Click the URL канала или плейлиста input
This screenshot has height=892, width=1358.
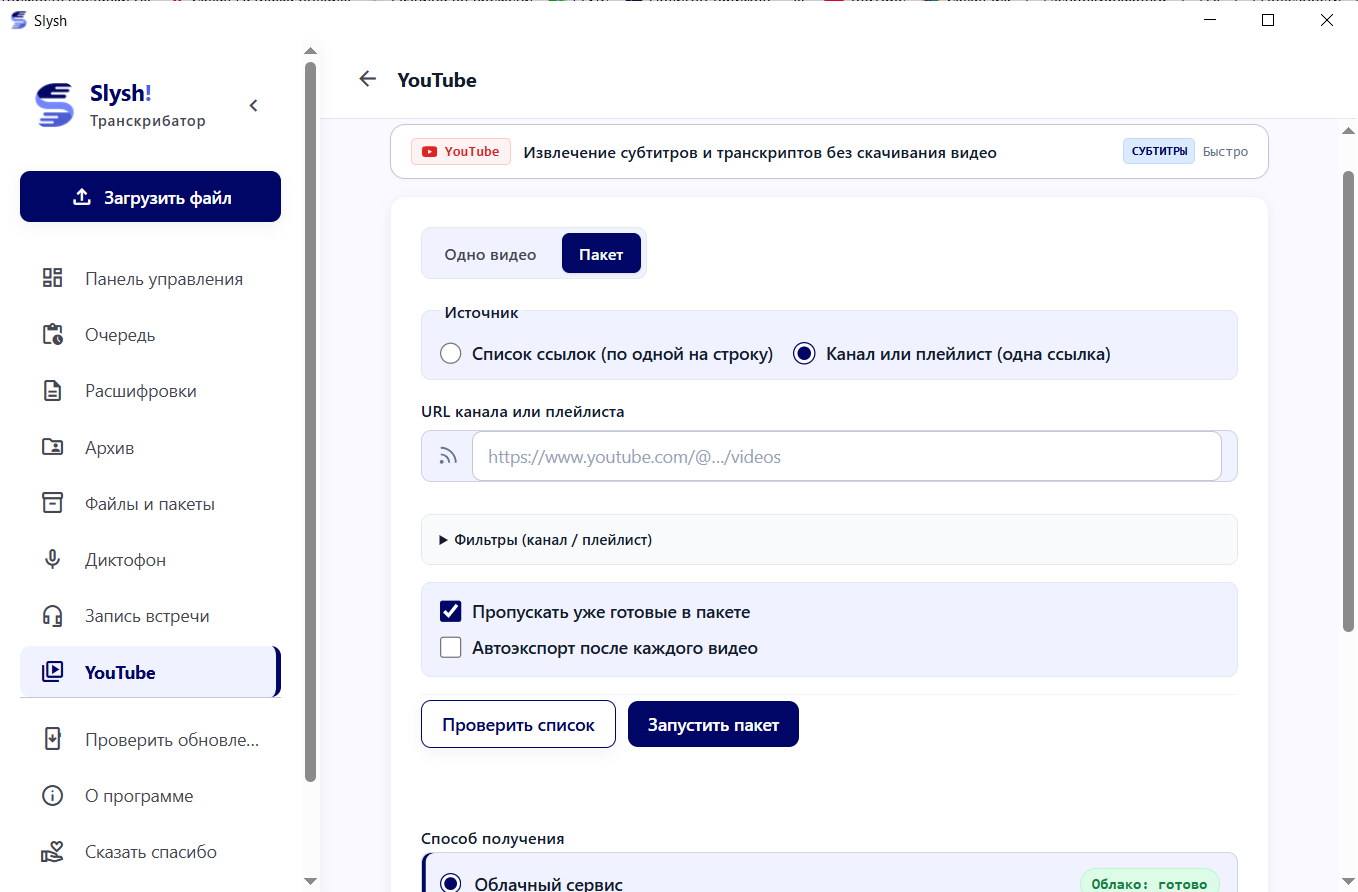[846, 456]
